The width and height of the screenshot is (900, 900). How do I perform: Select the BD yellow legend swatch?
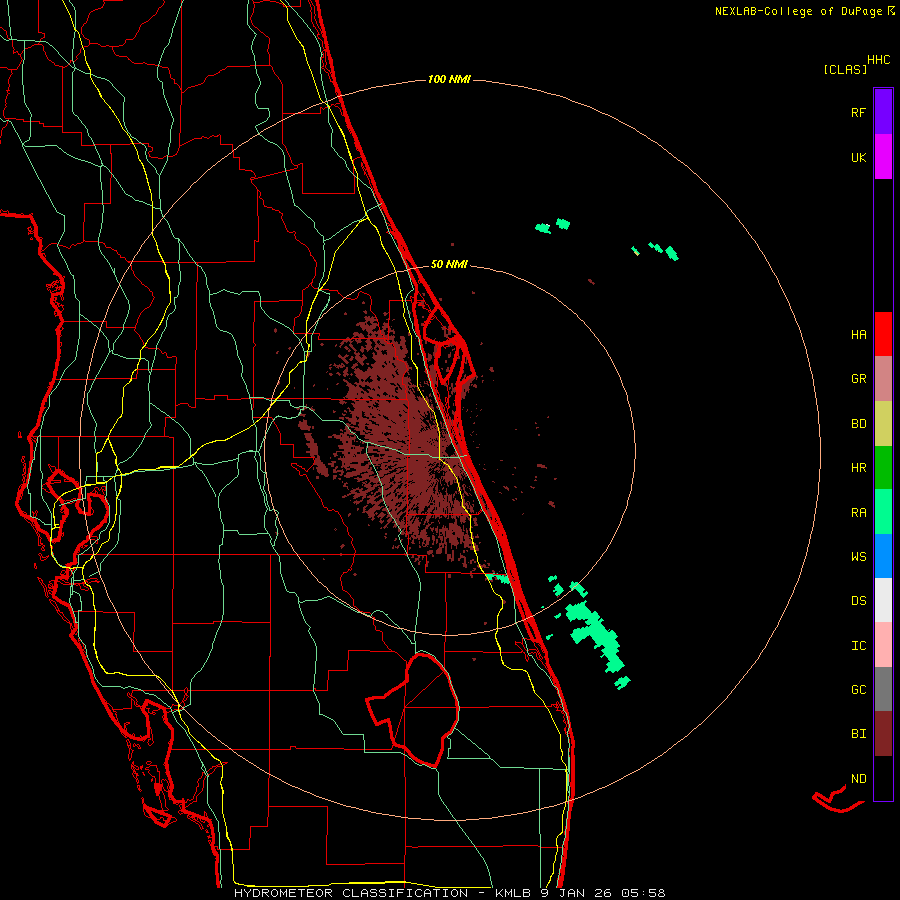(x=883, y=424)
